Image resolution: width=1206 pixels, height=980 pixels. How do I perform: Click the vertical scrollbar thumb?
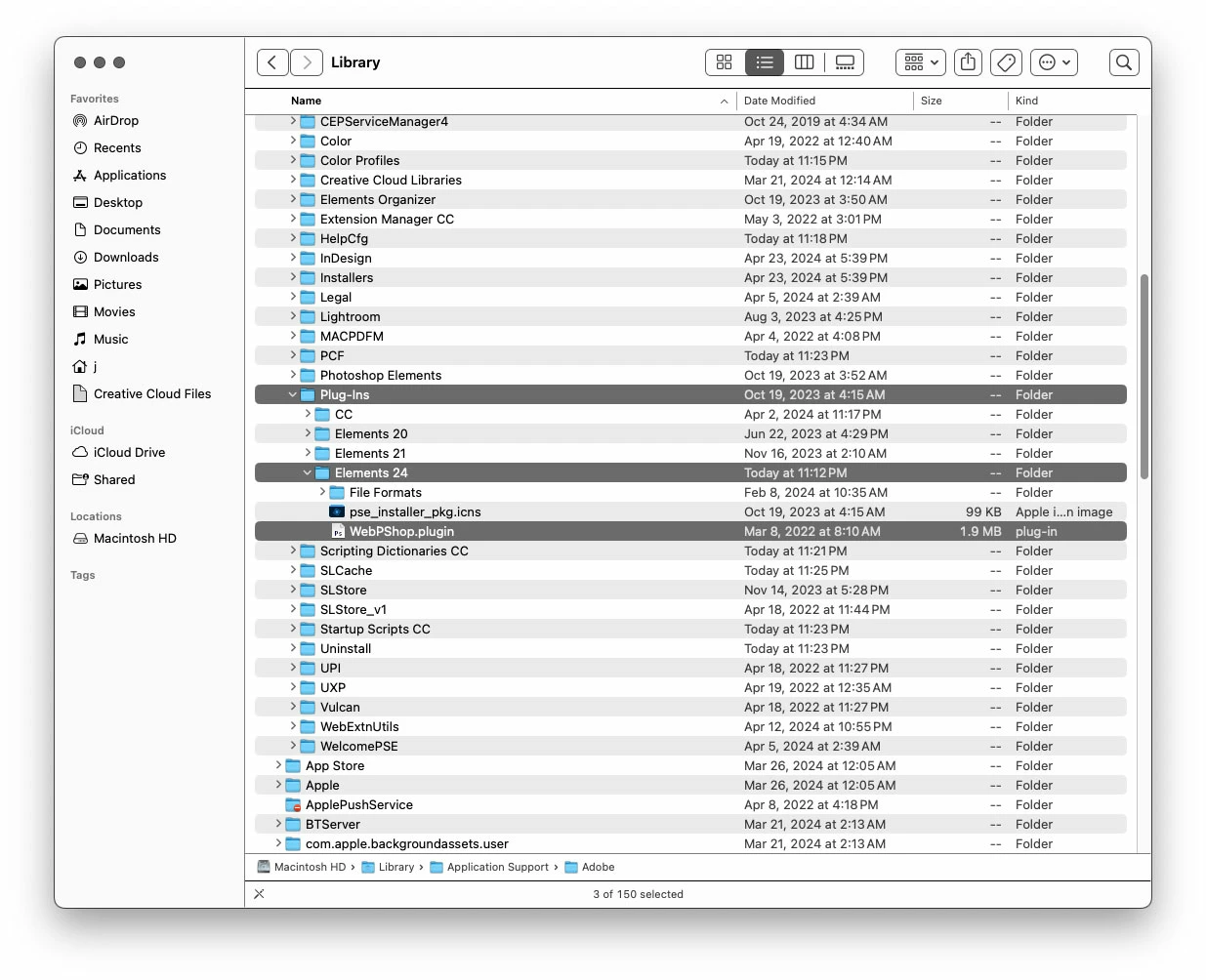[x=1144, y=377]
